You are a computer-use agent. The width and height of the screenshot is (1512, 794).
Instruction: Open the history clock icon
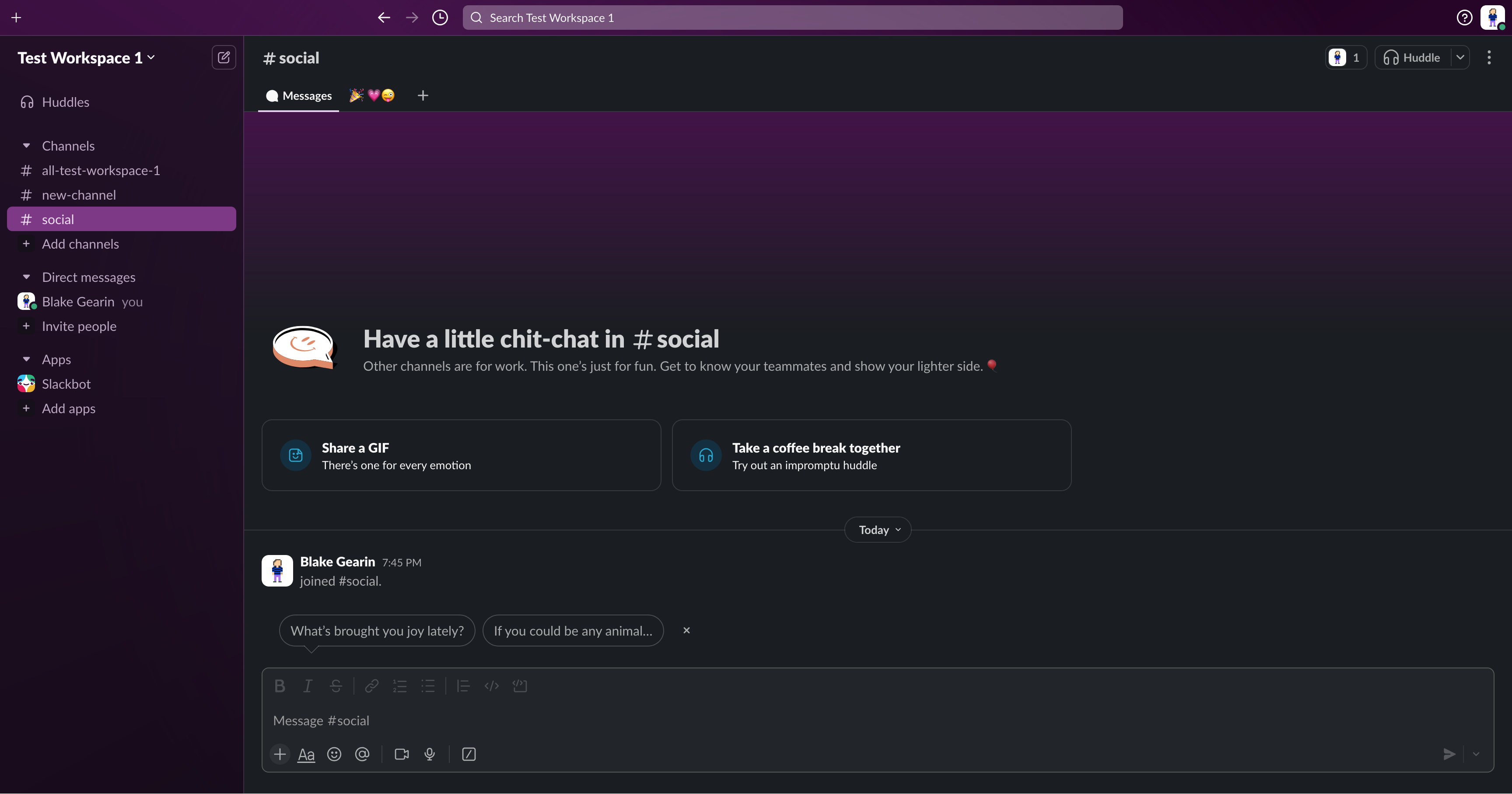[x=440, y=18]
